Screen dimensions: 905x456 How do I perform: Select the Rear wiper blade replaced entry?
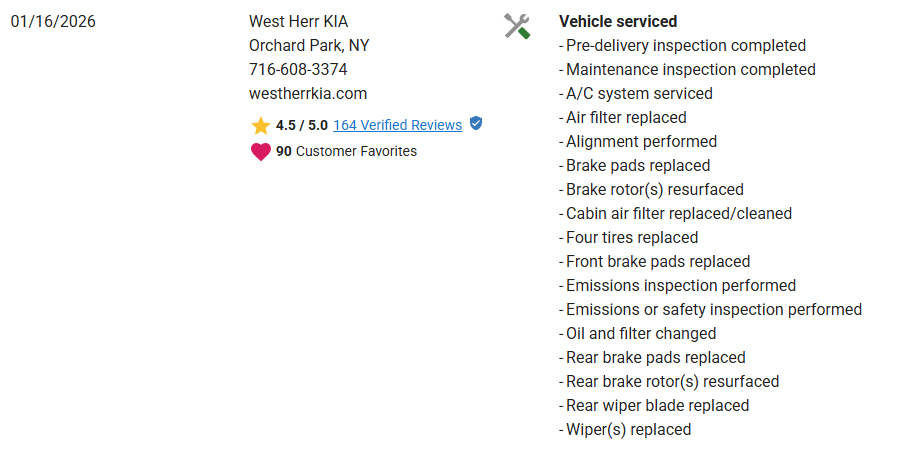657,405
